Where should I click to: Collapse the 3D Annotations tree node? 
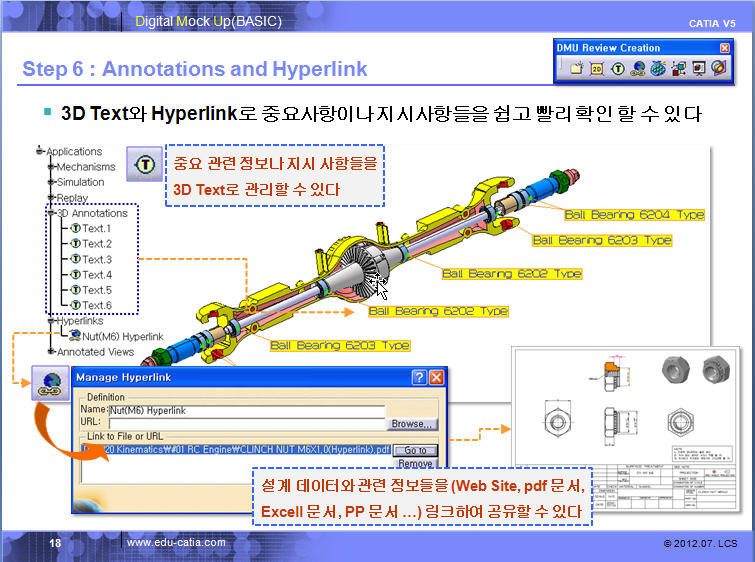(50, 213)
